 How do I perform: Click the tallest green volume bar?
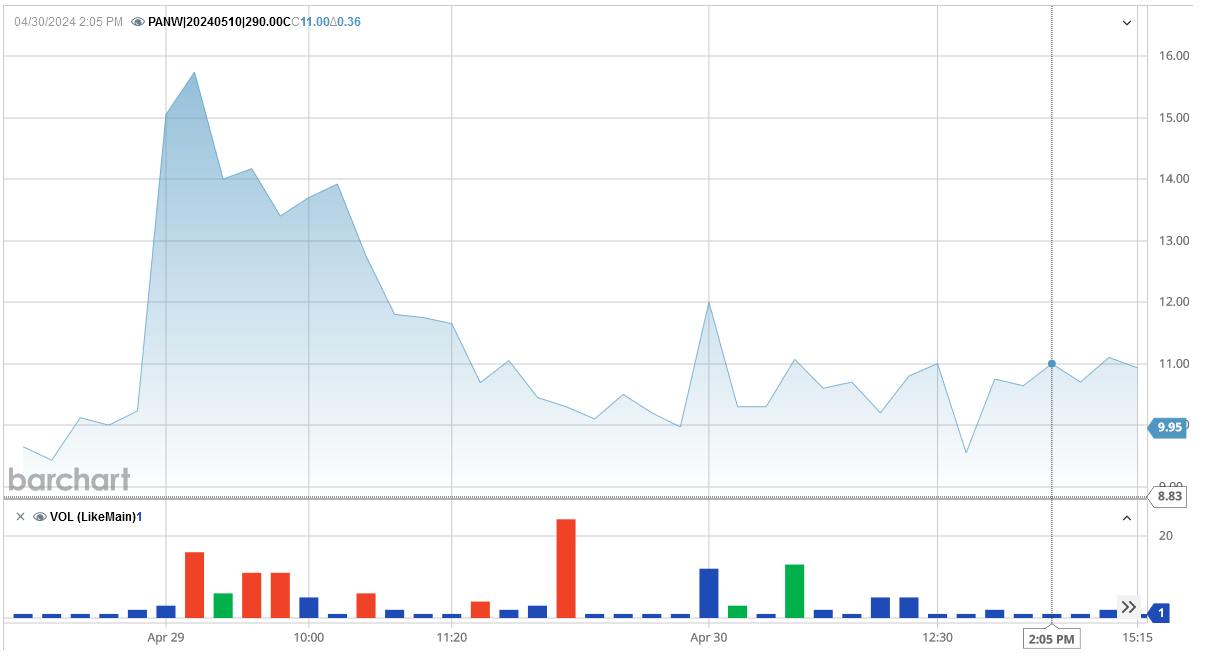click(x=794, y=590)
